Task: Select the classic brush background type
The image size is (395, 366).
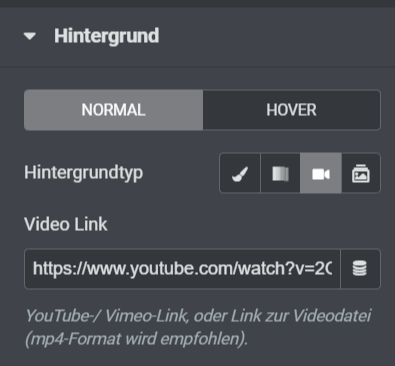Action: click(x=240, y=173)
